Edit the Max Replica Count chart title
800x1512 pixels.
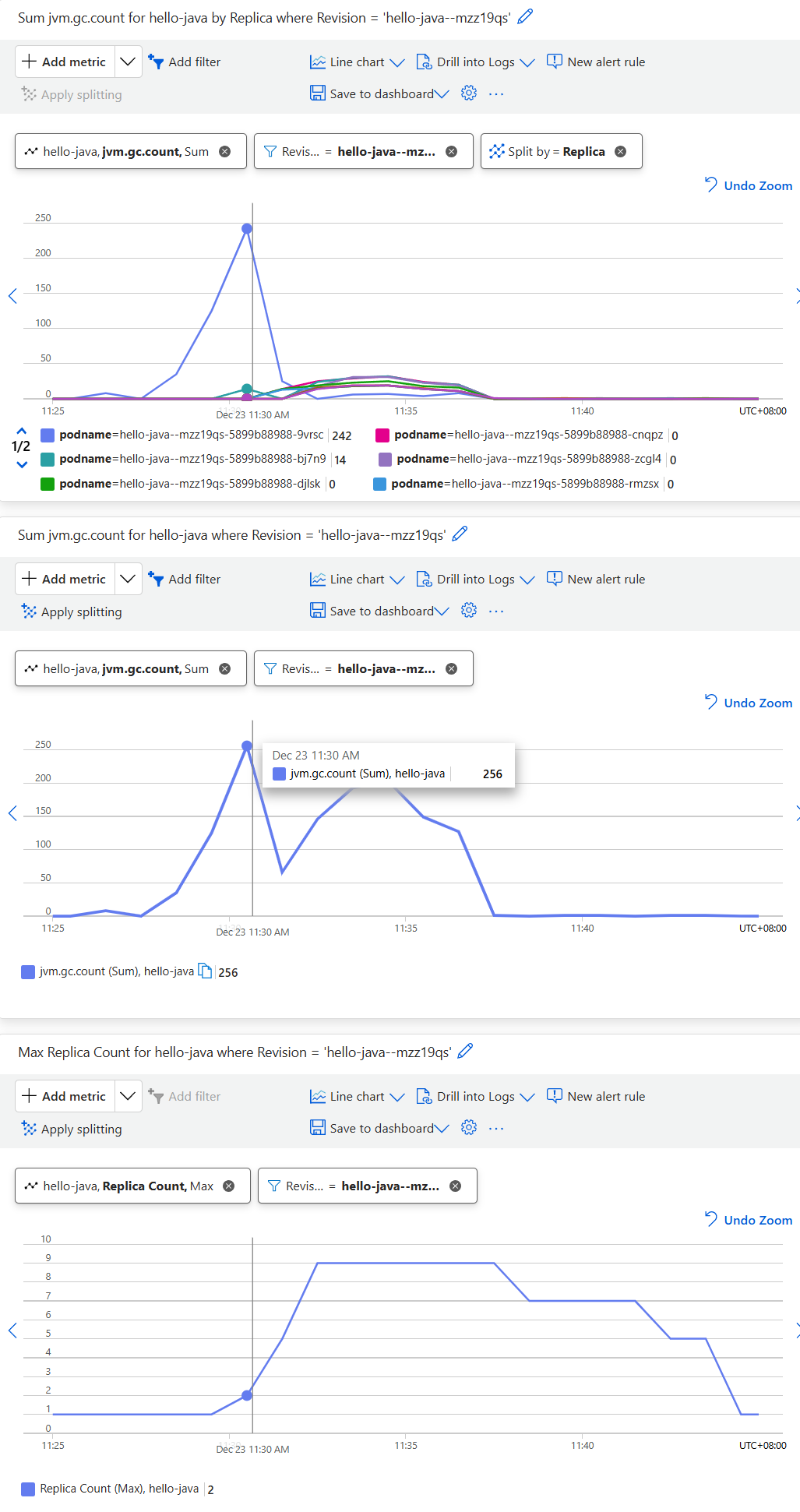click(x=465, y=1052)
